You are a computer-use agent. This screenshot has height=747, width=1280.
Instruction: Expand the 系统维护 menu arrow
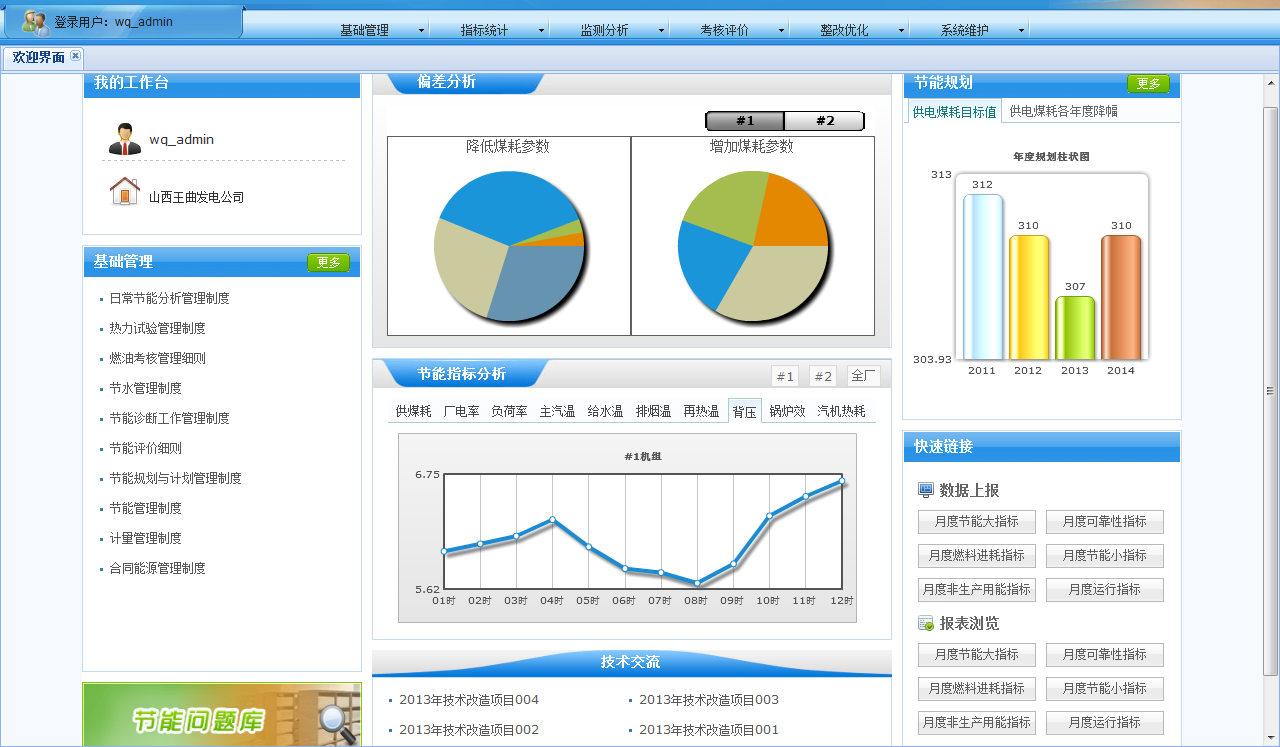pos(1021,31)
